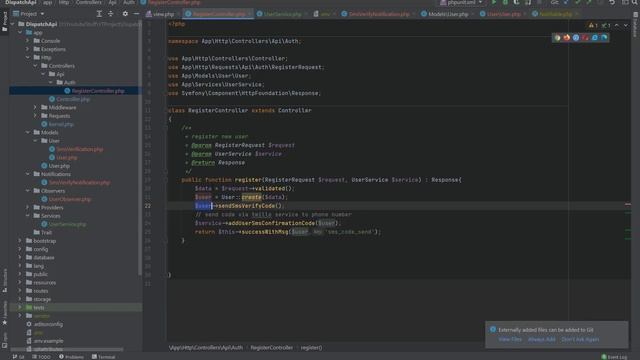Open file in Edge browser icon
Screen dimensions: 640x360
coord(604,38)
